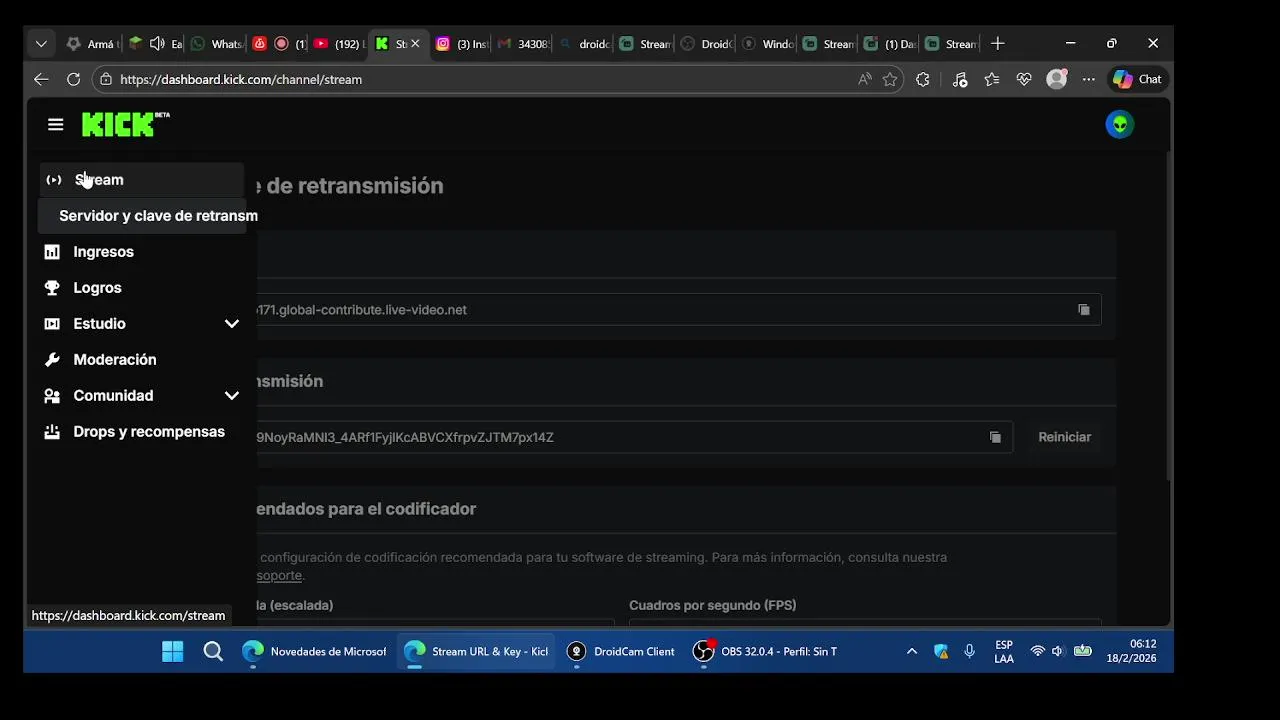Copy the stream key with its copy icon
Screen dimensions: 1280x720
tap(995, 437)
